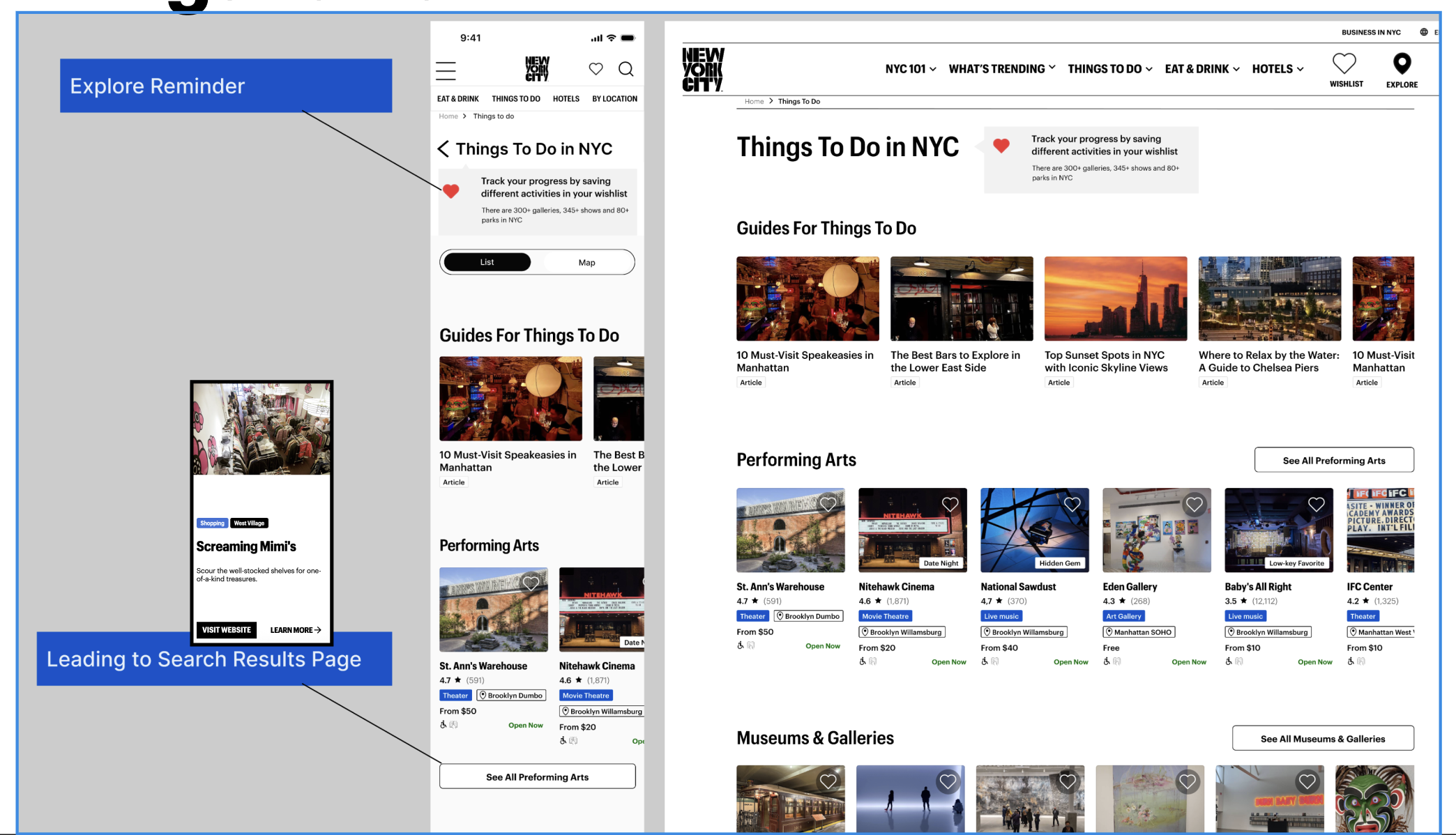
Task: Click See All Museums & Galleries button
Action: [x=1322, y=739]
